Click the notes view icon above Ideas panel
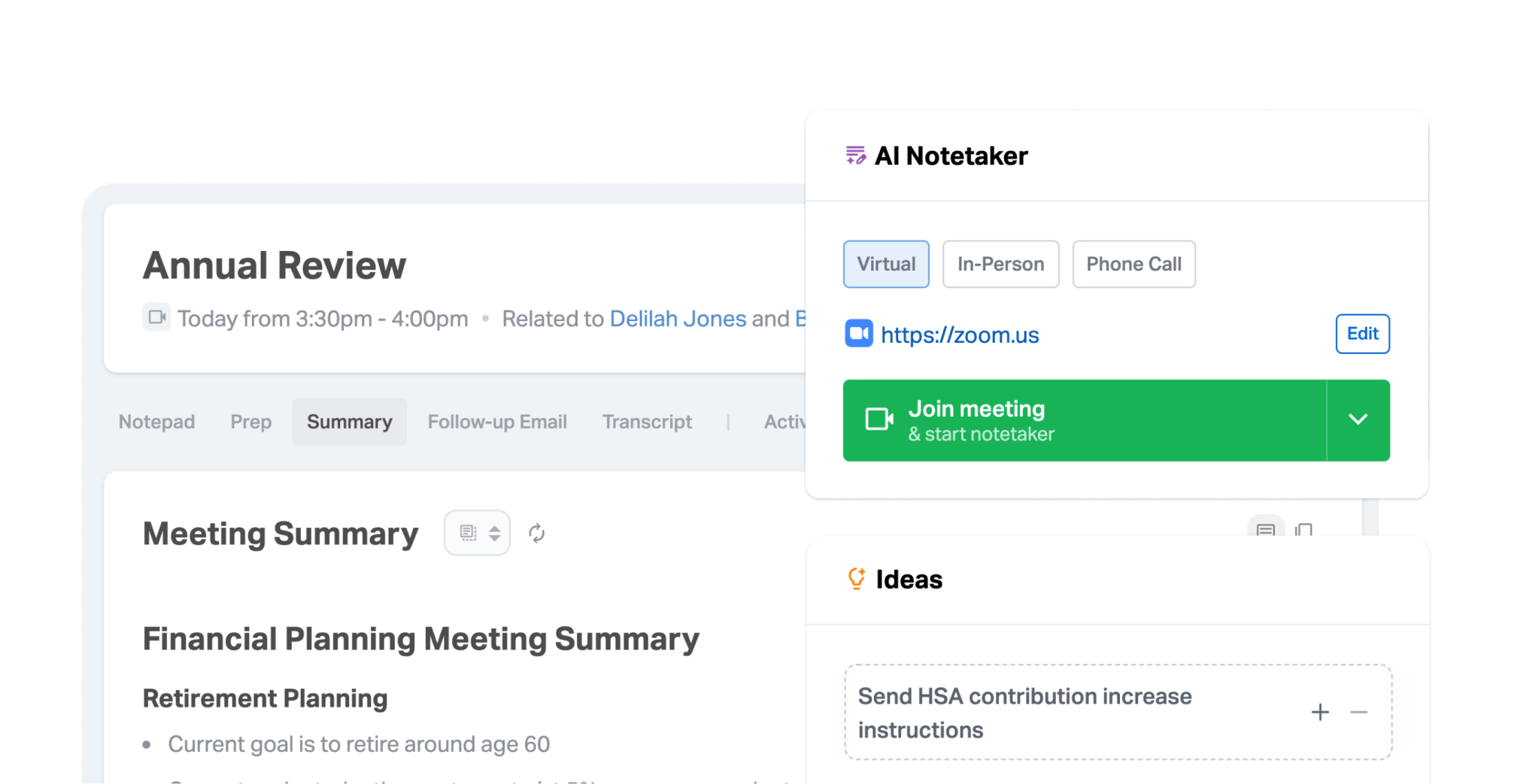 pyautogui.click(x=1266, y=528)
